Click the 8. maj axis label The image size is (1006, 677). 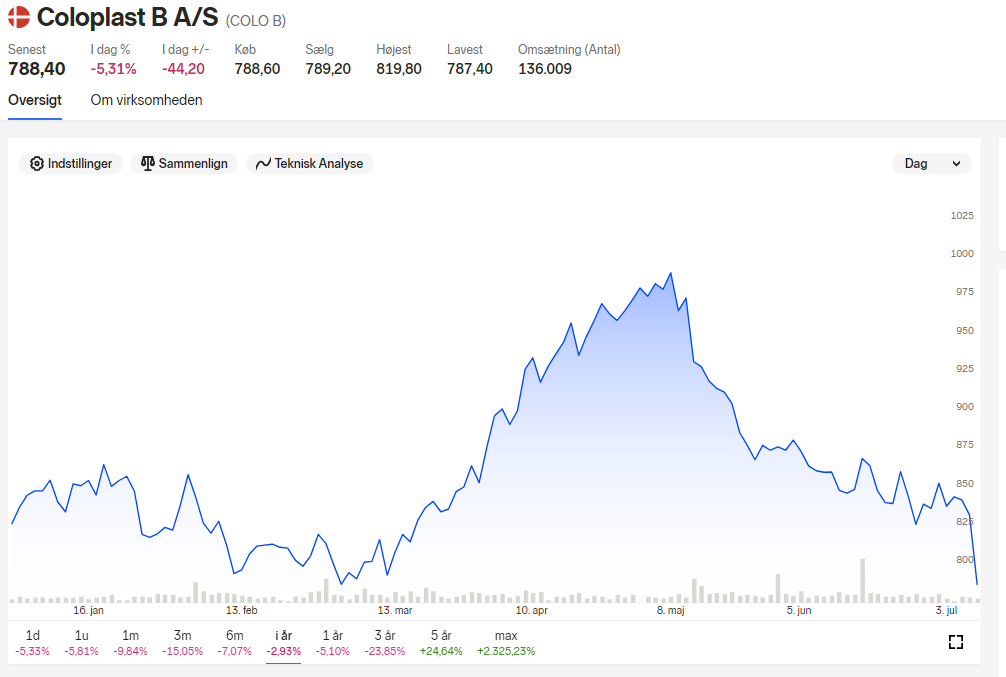tap(670, 610)
